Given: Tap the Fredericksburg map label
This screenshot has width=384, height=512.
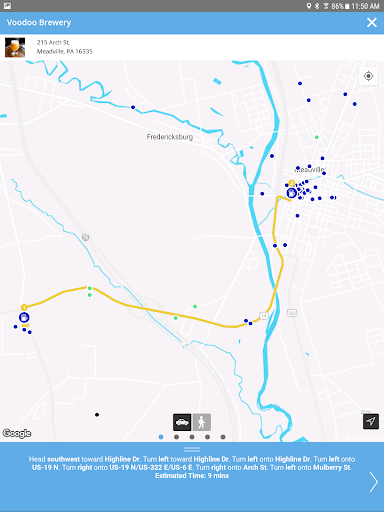Looking at the screenshot, I should point(170,137).
